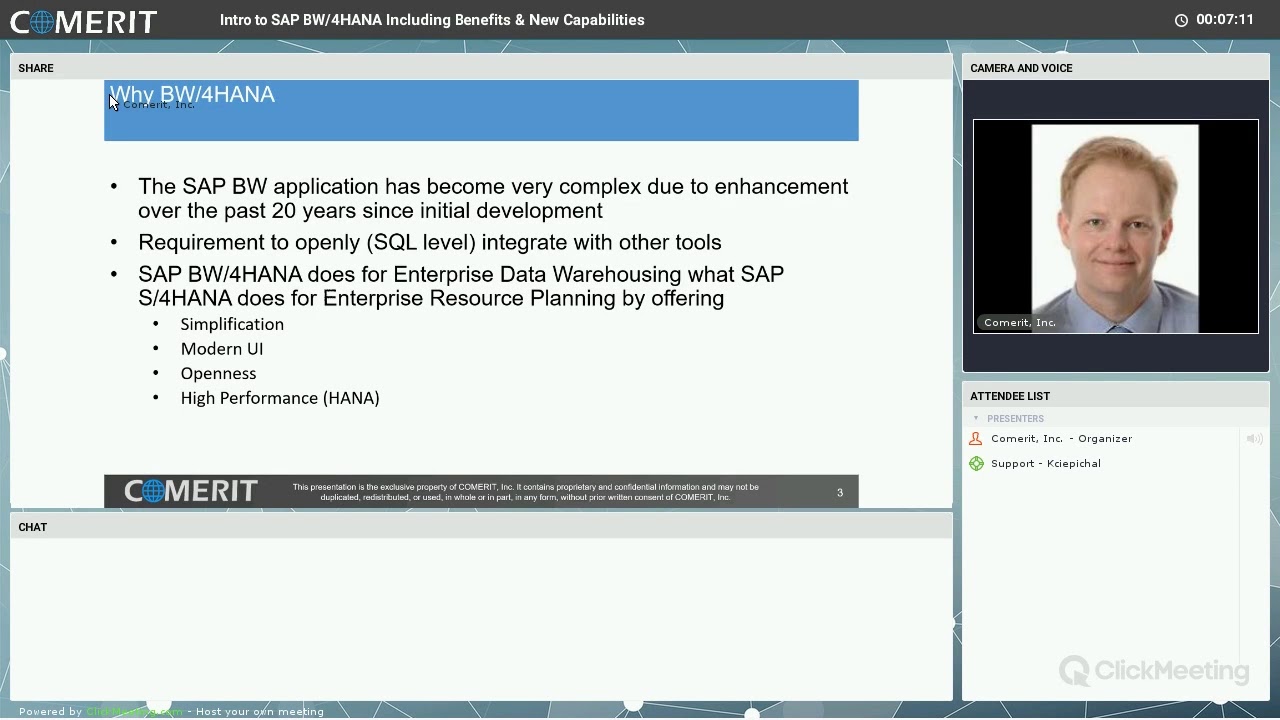
Task: Click inside the empty chat message area
Action: pyautogui.click(x=481, y=618)
